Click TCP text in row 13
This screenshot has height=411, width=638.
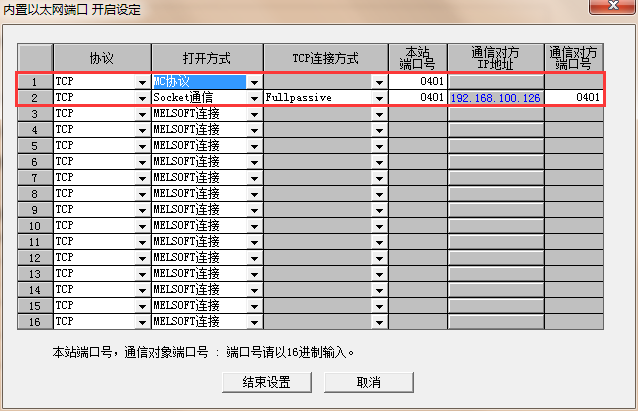point(65,273)
